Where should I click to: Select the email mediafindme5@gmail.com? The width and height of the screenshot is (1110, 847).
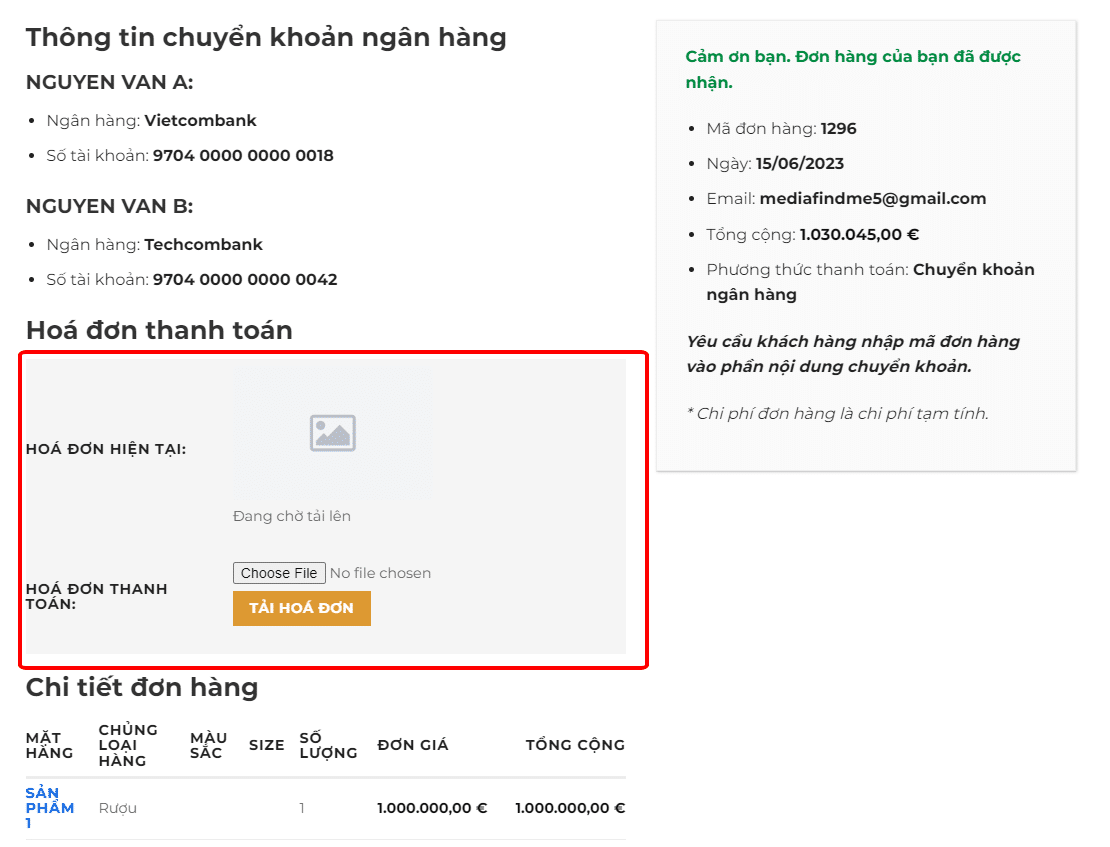coord(873,198)
